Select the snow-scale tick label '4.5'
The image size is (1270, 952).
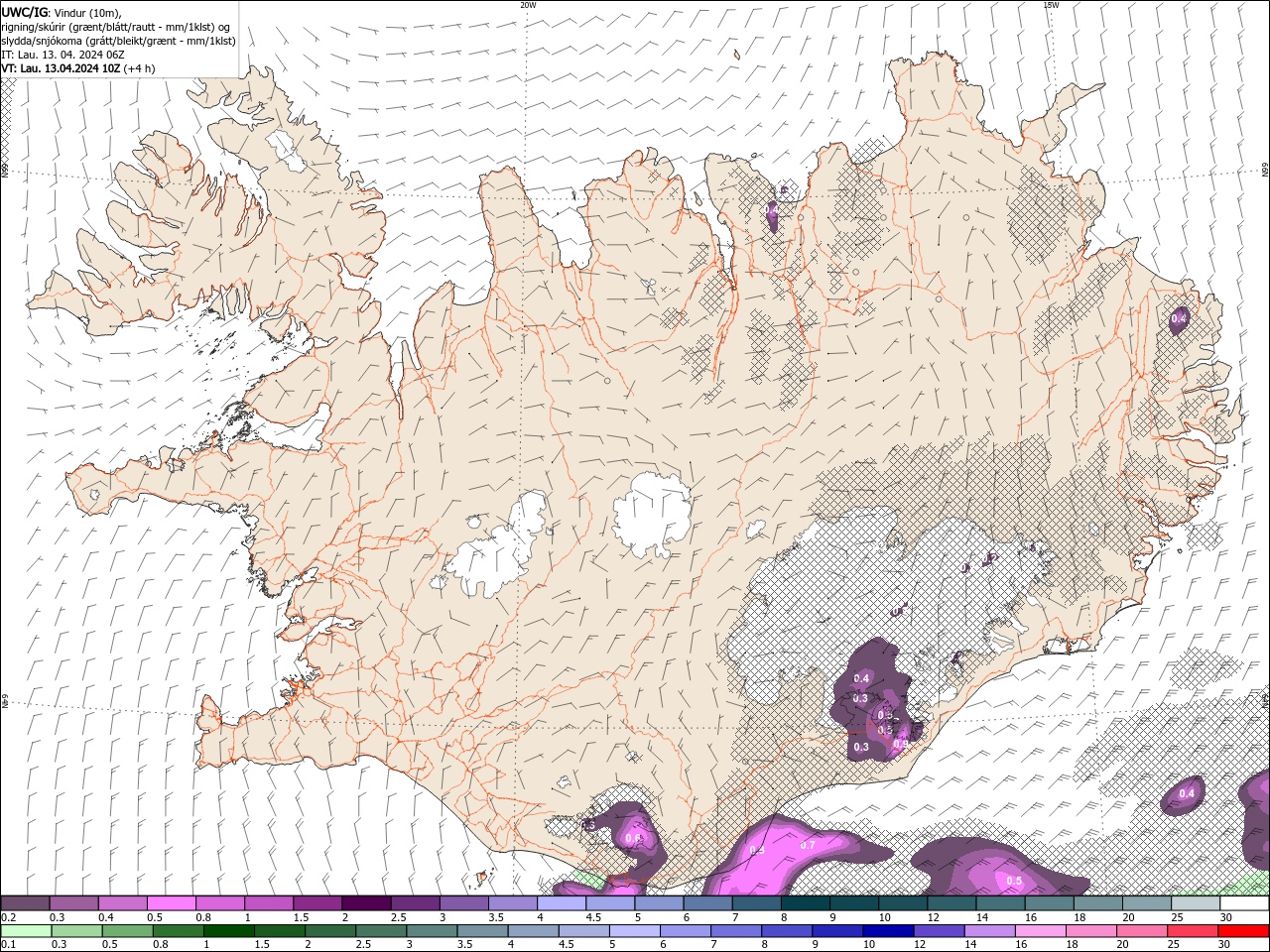593,917
